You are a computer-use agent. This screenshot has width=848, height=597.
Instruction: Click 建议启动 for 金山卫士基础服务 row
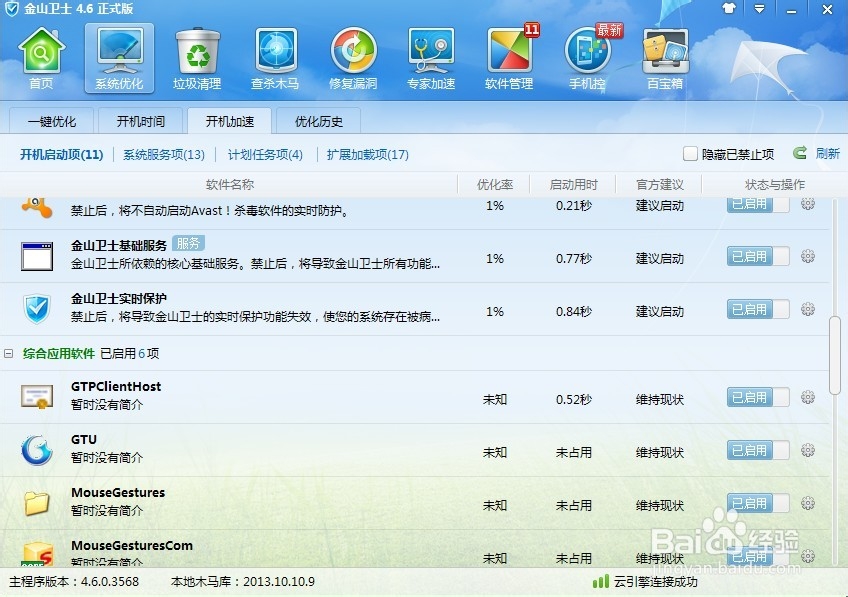coord(660,258)
